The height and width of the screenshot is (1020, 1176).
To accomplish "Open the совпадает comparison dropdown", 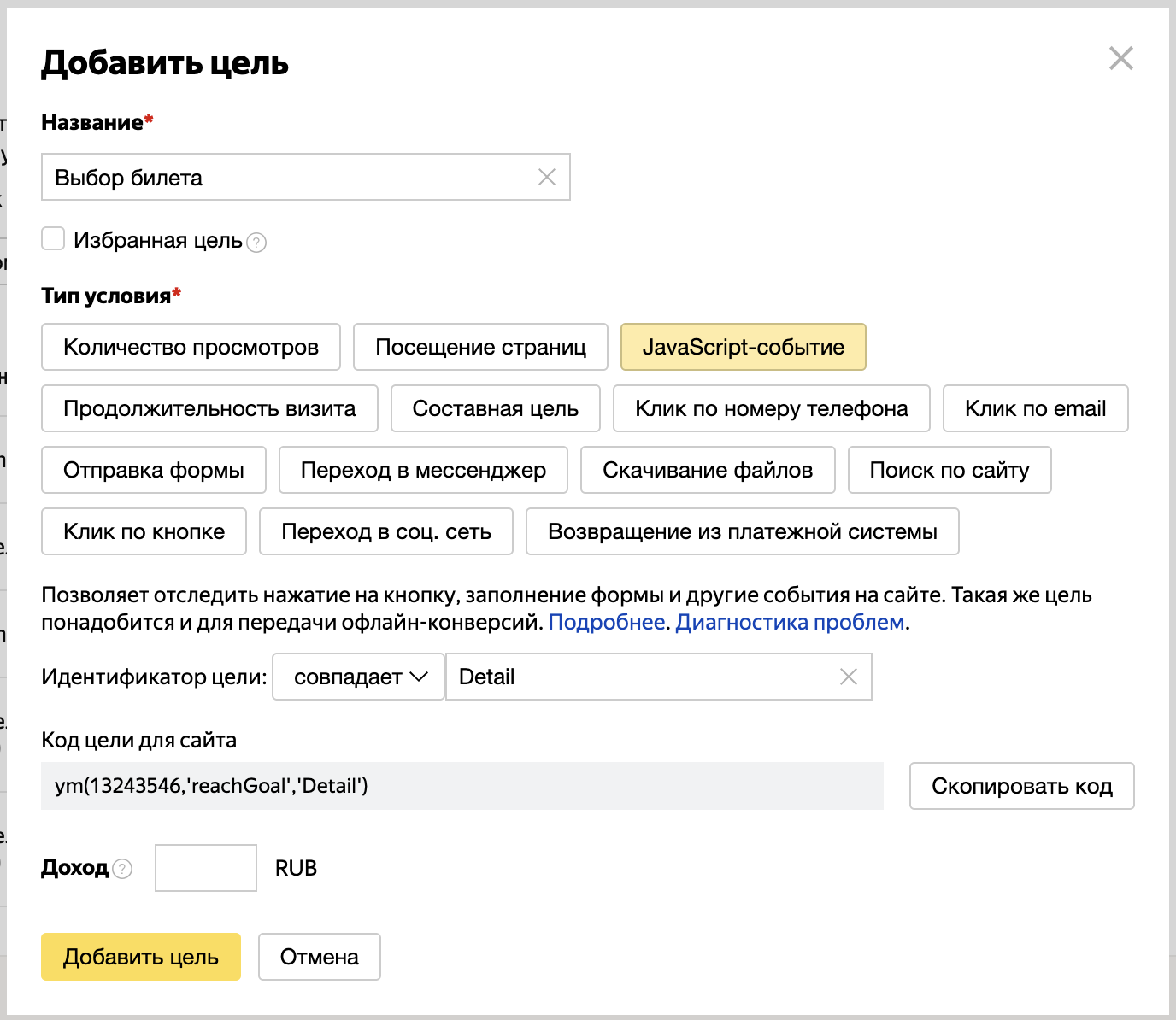I will [x=357, y=677].
